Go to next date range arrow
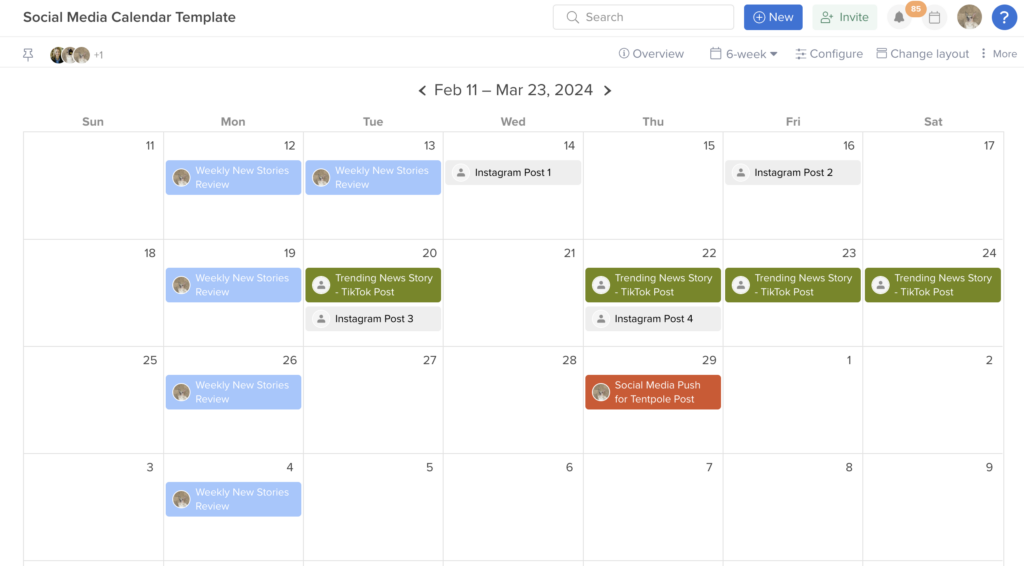 (607, 90)
